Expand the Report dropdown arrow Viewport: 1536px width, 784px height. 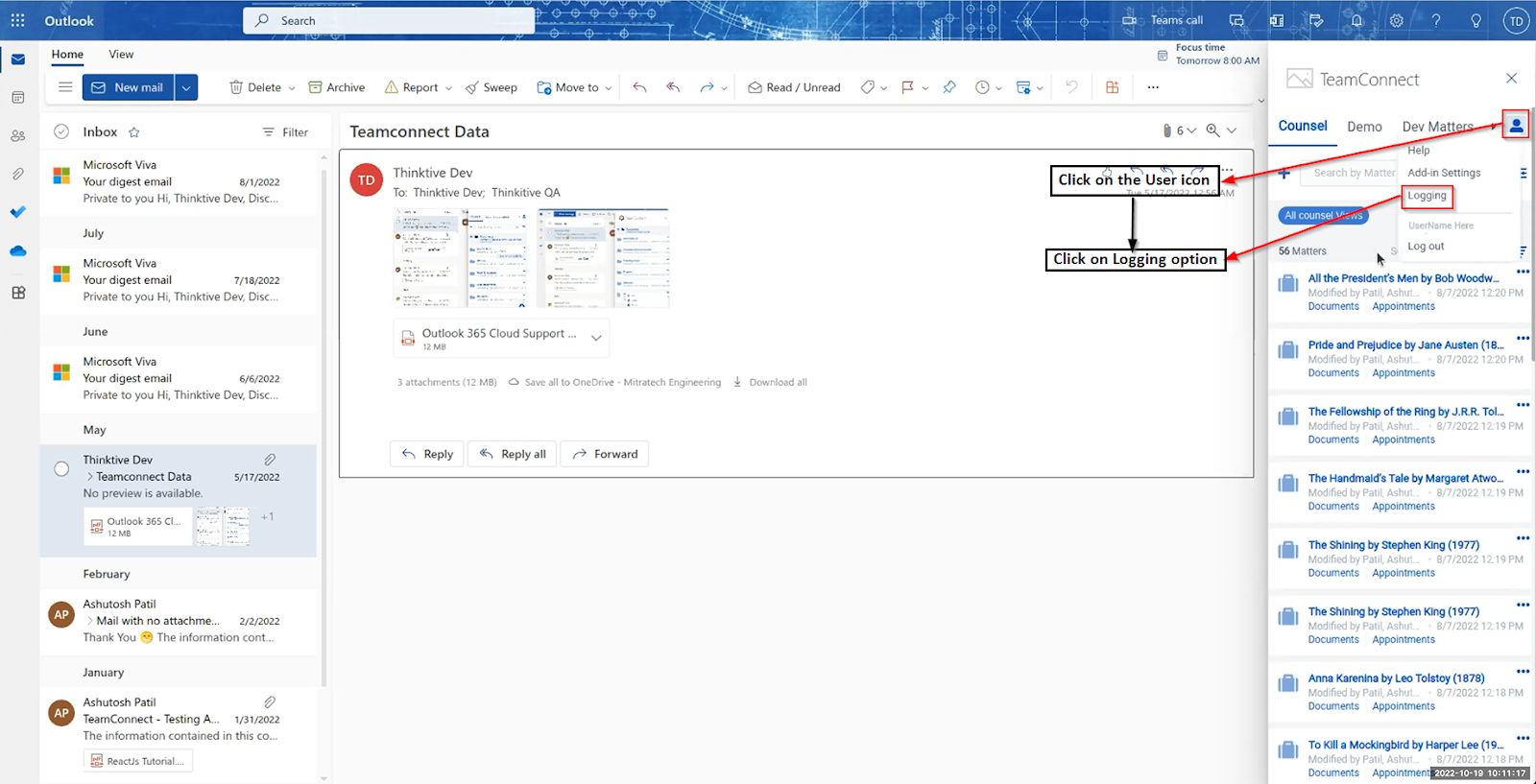448,88
